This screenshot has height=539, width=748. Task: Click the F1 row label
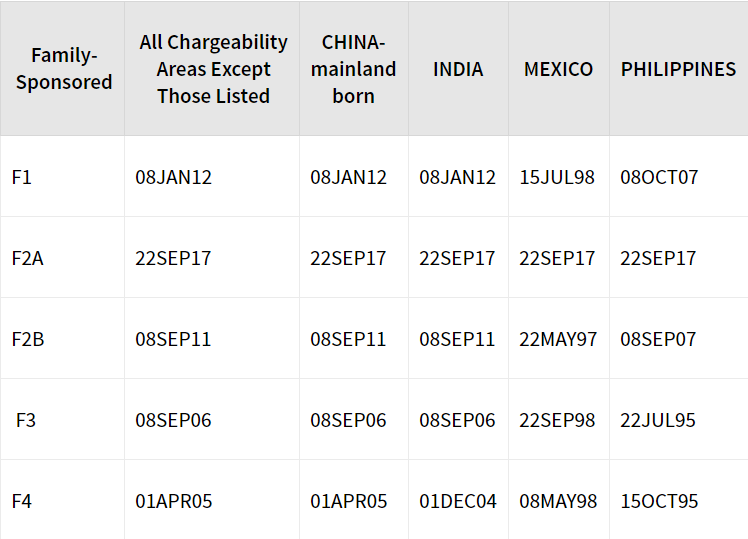(21, 177)
